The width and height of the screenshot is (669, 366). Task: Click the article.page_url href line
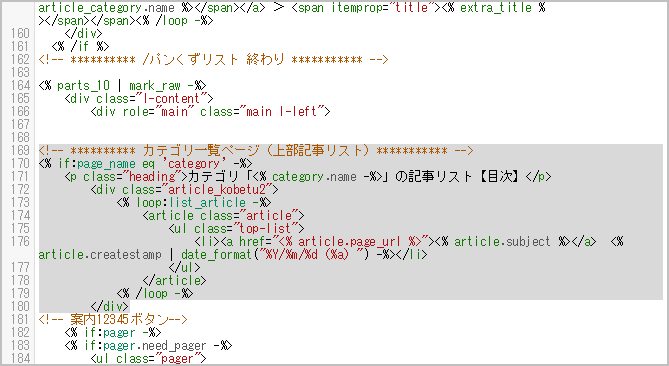coord(410,241)
